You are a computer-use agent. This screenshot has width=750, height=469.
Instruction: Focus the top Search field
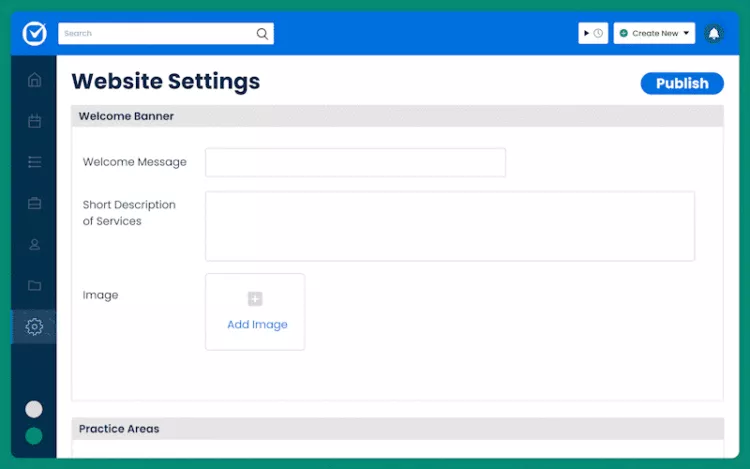(x=155, y=33)
